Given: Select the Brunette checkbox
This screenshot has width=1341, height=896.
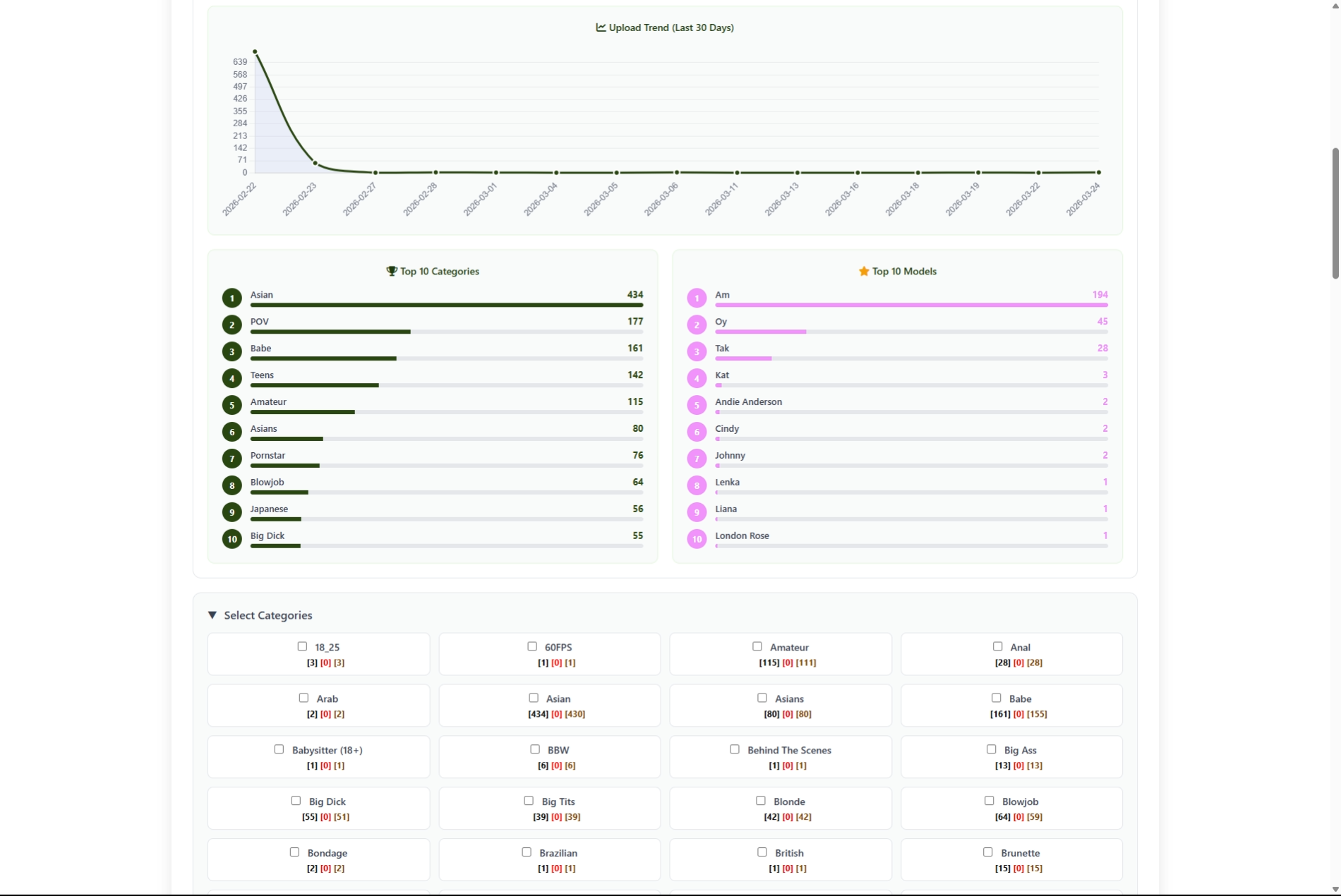Looking at the screenshot, I should [987, 852].
